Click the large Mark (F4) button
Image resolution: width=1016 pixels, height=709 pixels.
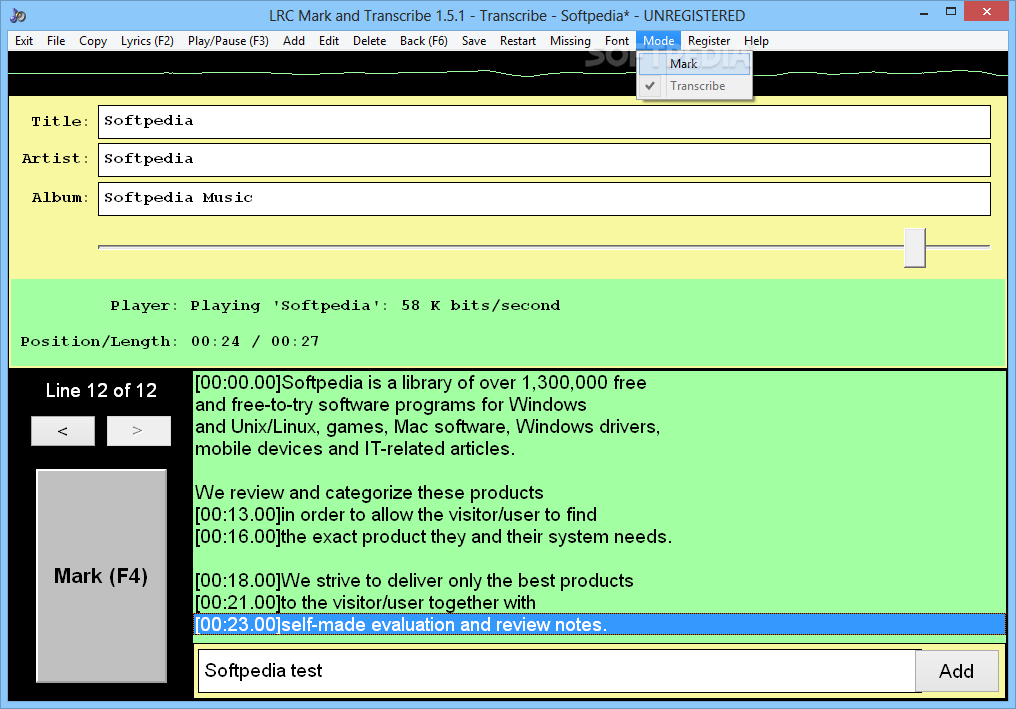(x=101, y=575)
